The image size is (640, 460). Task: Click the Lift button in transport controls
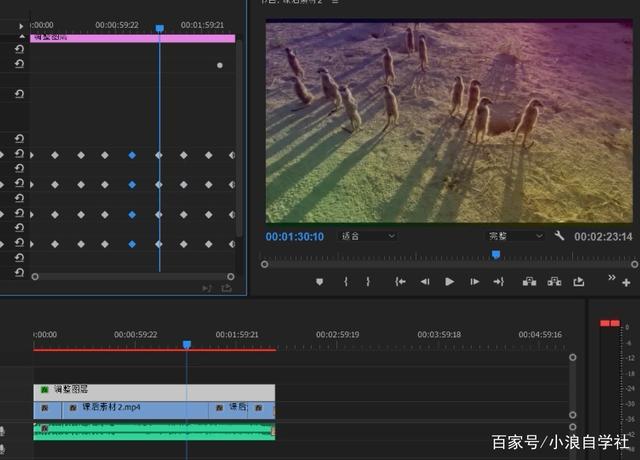click(529, 282)
